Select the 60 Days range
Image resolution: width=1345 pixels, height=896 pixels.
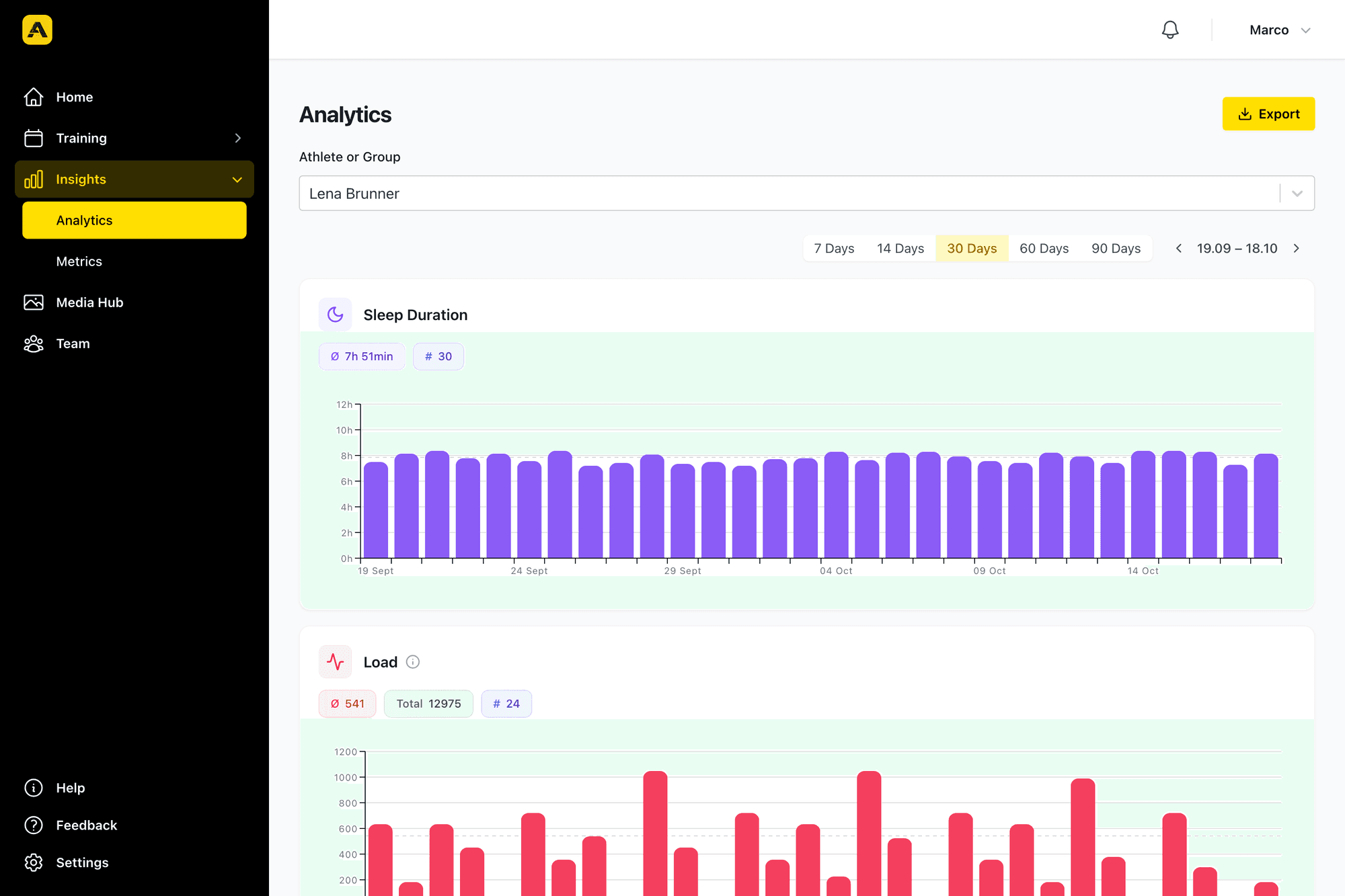[1044, 248]
